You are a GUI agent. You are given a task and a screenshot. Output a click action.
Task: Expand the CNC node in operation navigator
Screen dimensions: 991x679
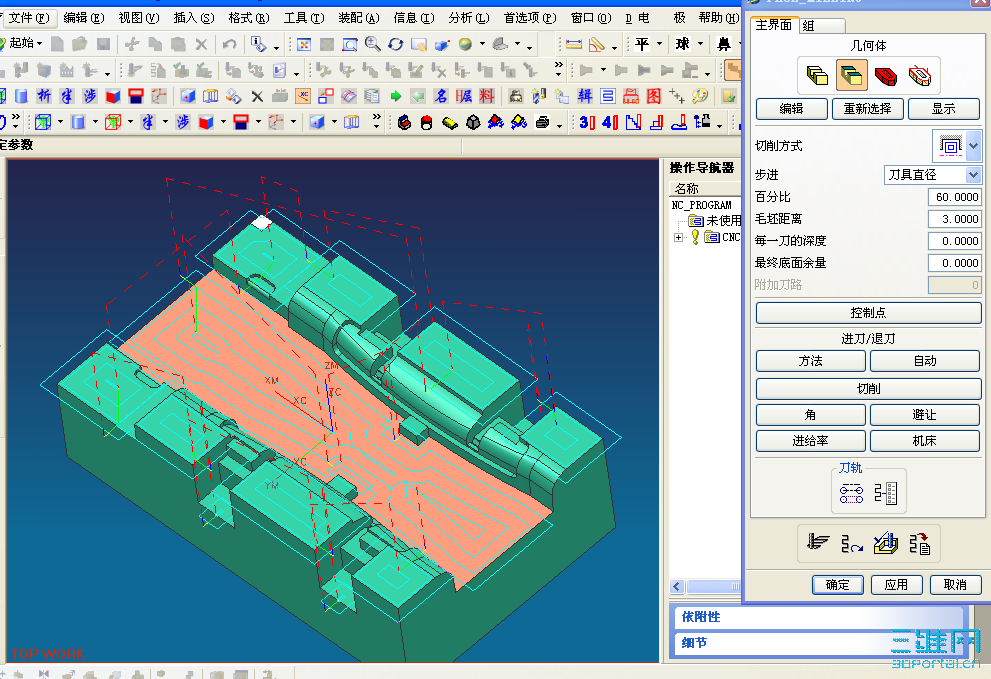tap(678, 238)
